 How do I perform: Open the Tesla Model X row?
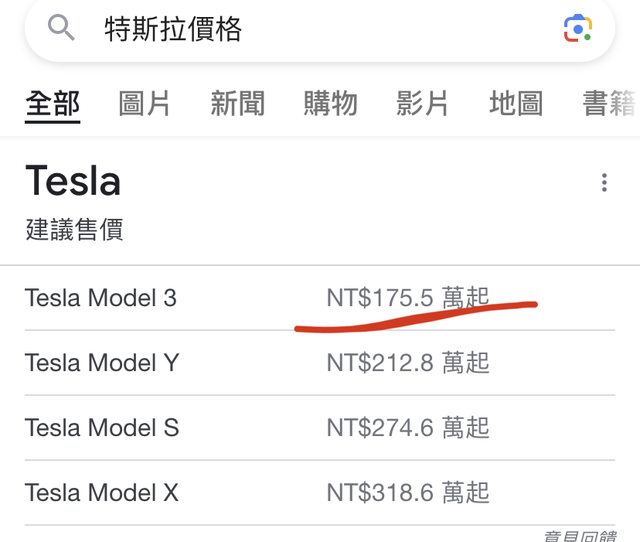pos(102,492)
